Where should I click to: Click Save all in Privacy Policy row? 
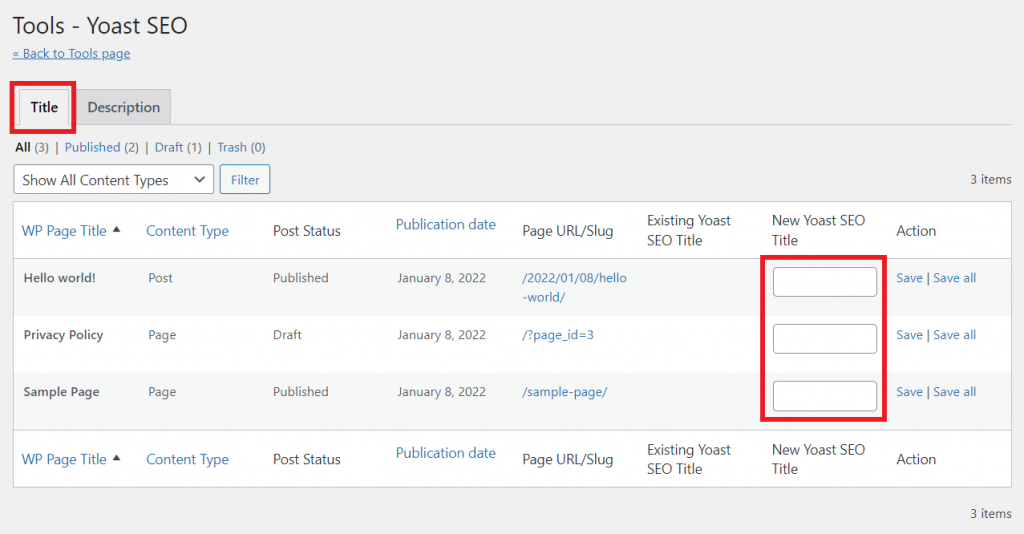coord(954,335)
